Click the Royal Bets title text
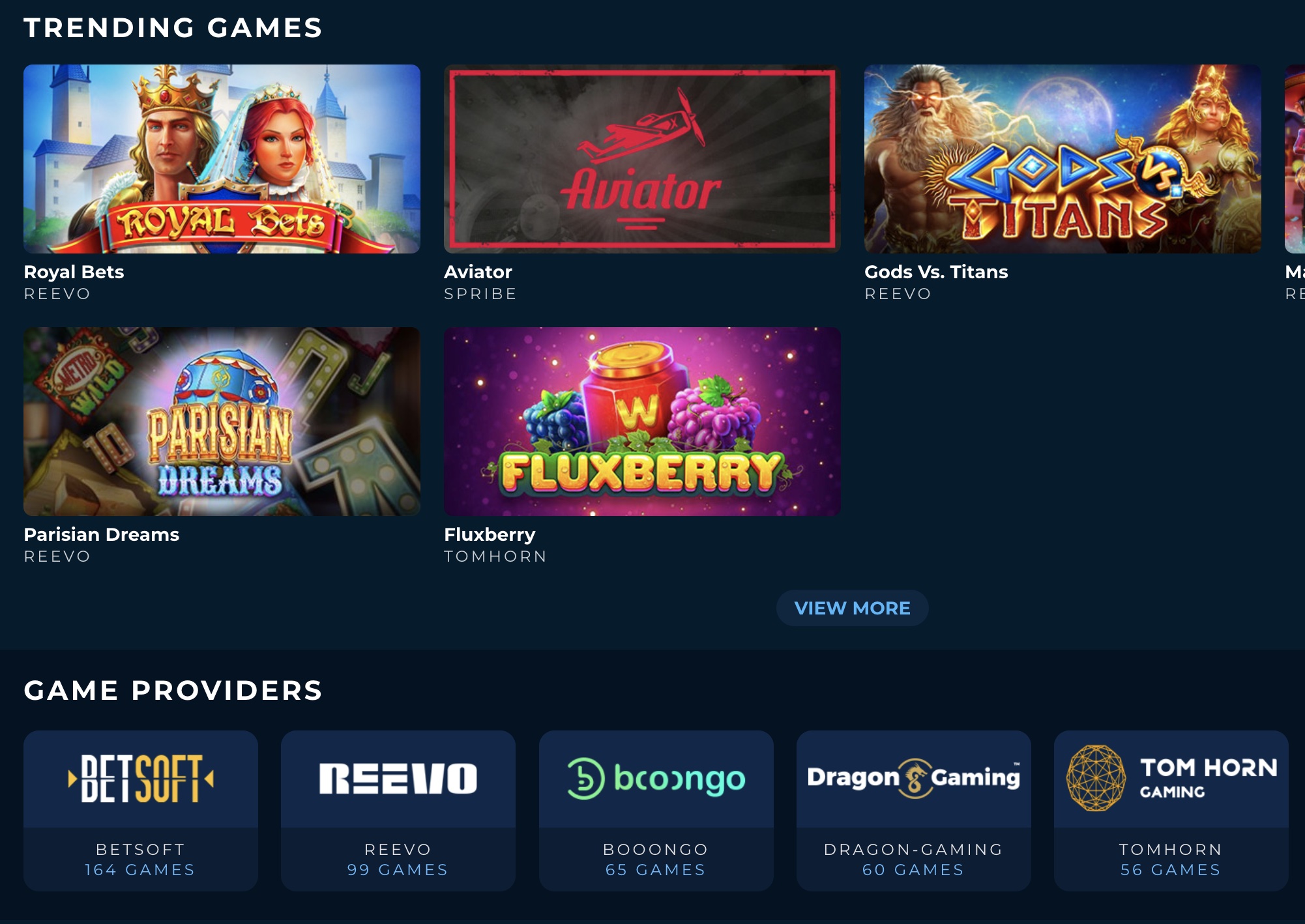 74,272
